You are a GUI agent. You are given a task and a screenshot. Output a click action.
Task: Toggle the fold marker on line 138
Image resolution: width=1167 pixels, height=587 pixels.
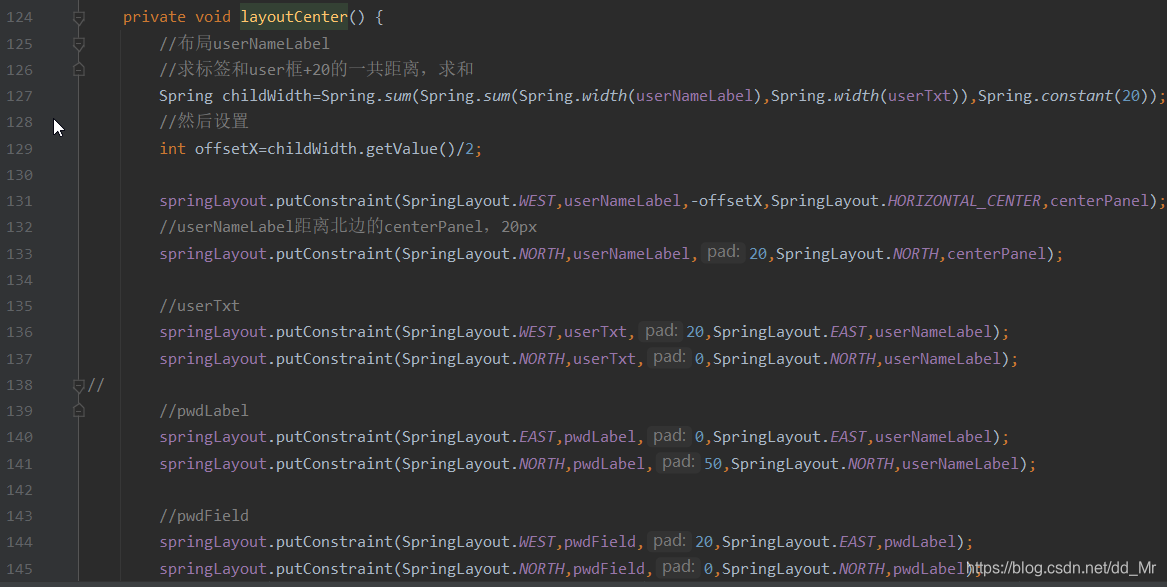pyautogui.click(x=78, y=385)
